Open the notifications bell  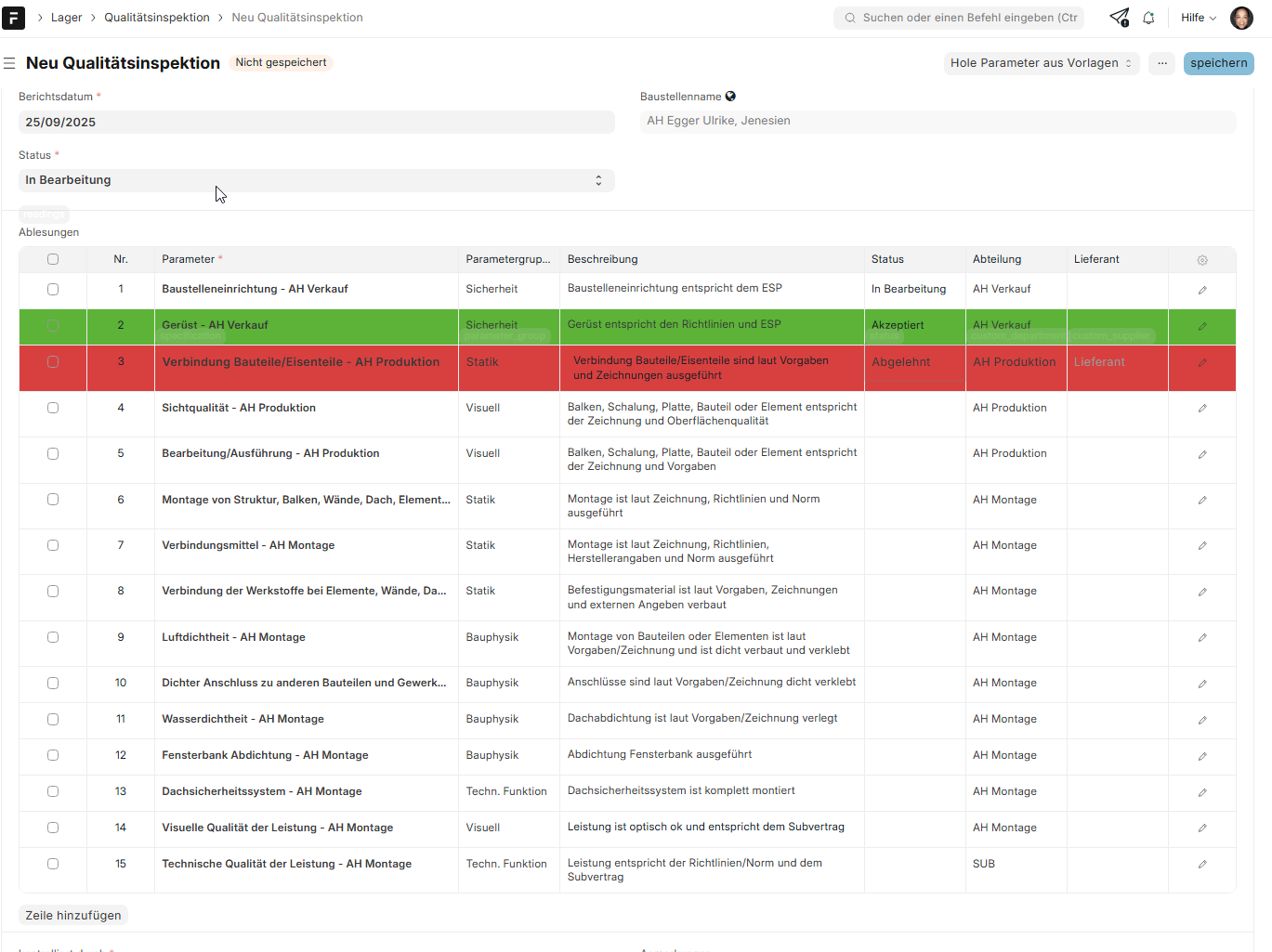coord(1148,18)
